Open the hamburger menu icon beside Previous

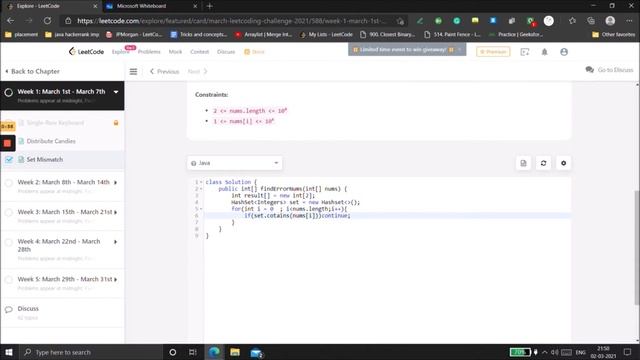tap(133, 71)
